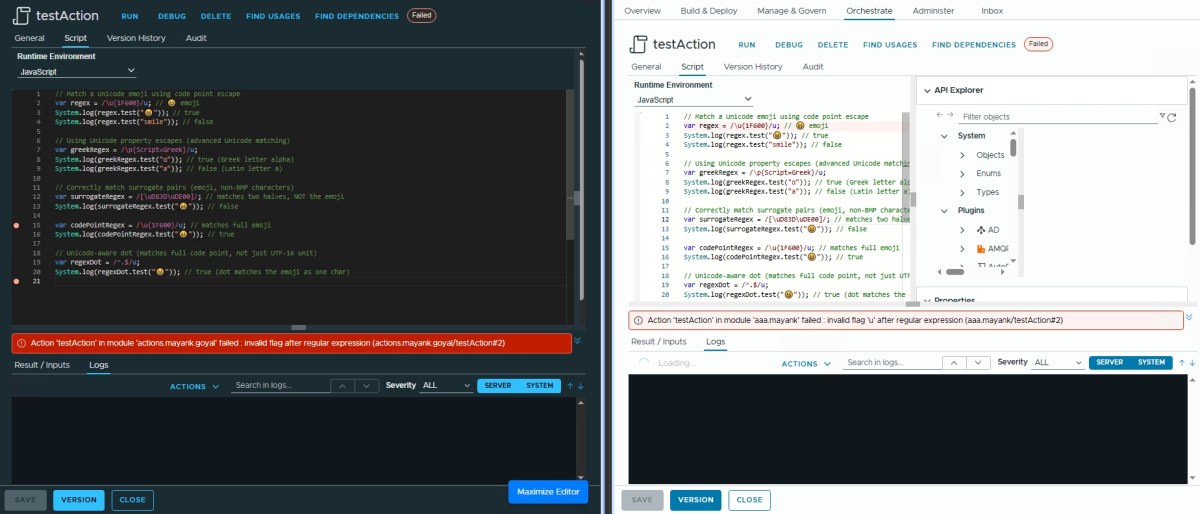1200x514 pixels.
Task: Go to next log match in dark window
Action: (367, 385)
